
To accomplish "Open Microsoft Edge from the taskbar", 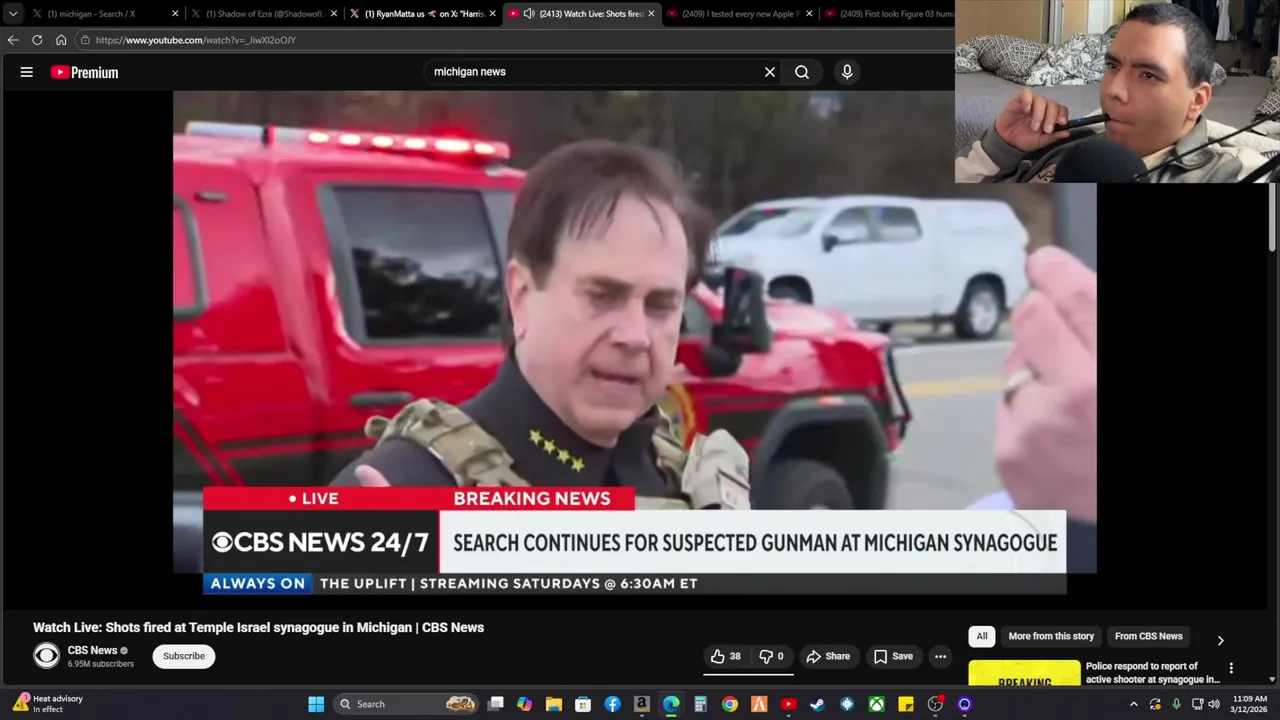I will 671,704.
